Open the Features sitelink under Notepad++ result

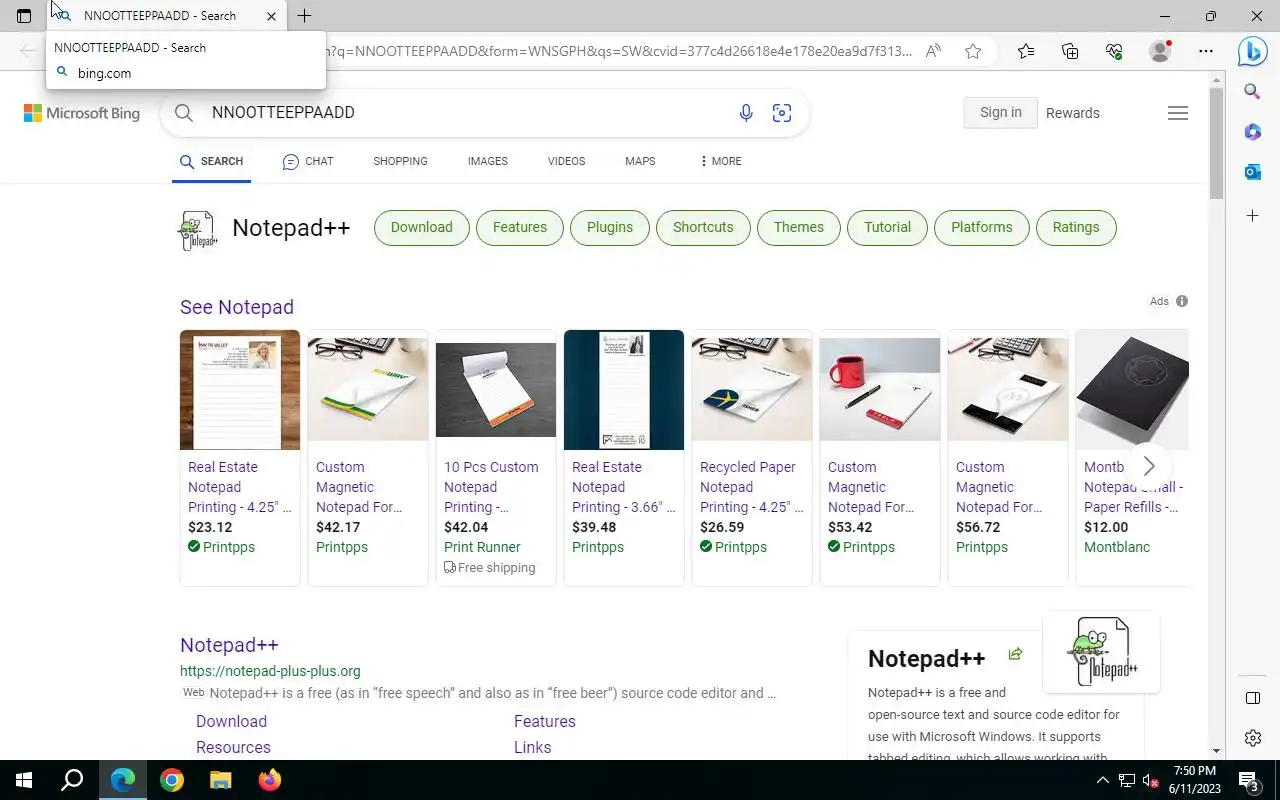click(x=545, y=721)
